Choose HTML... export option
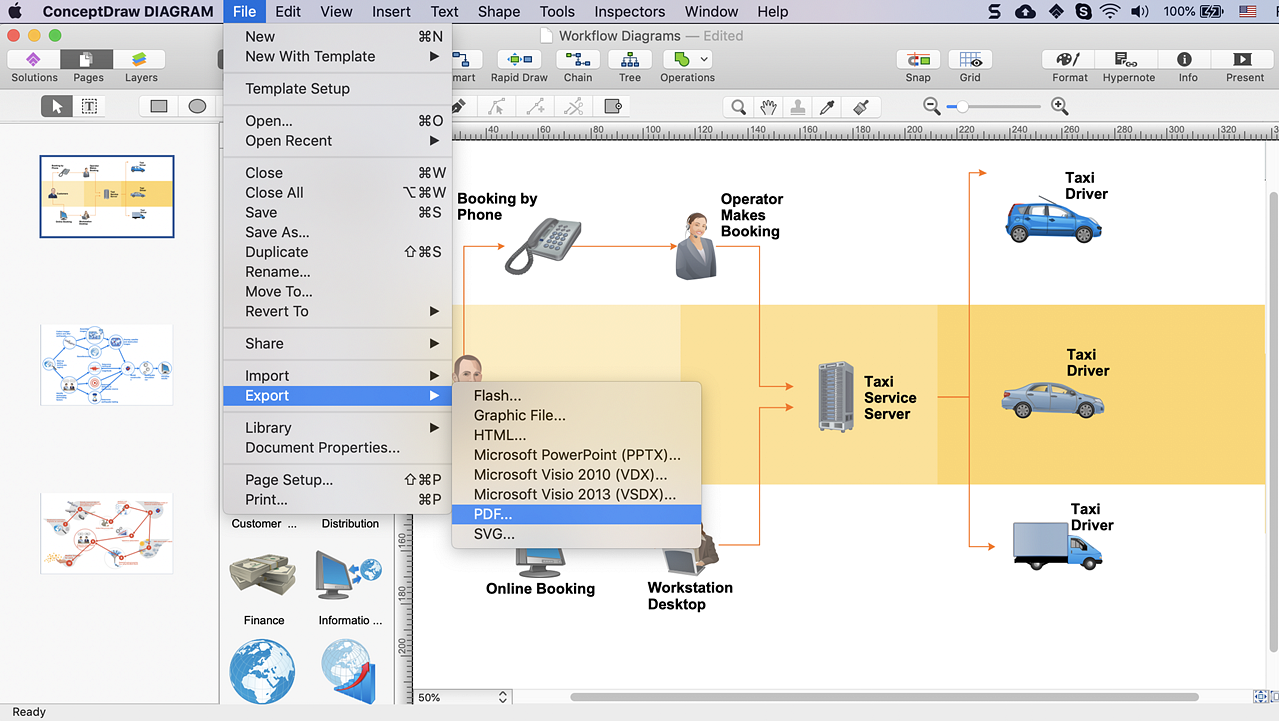This screenshot has width=1280, height=721. pos(577,435)
